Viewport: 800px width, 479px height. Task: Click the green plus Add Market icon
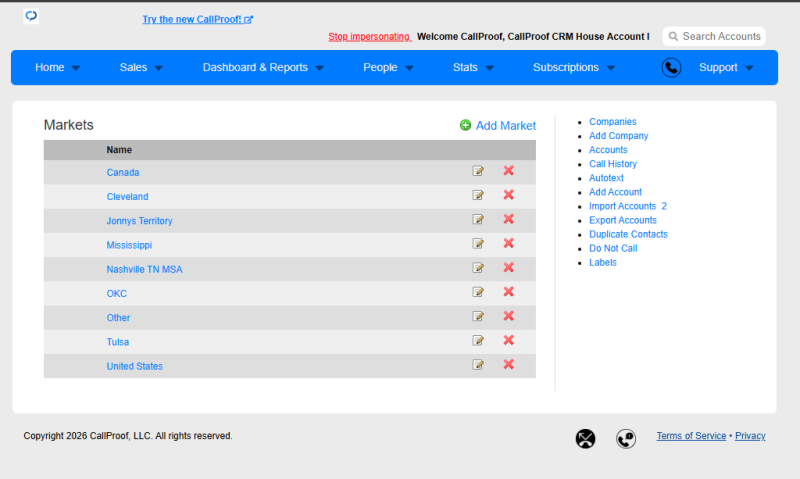click(x=465, y=125)
